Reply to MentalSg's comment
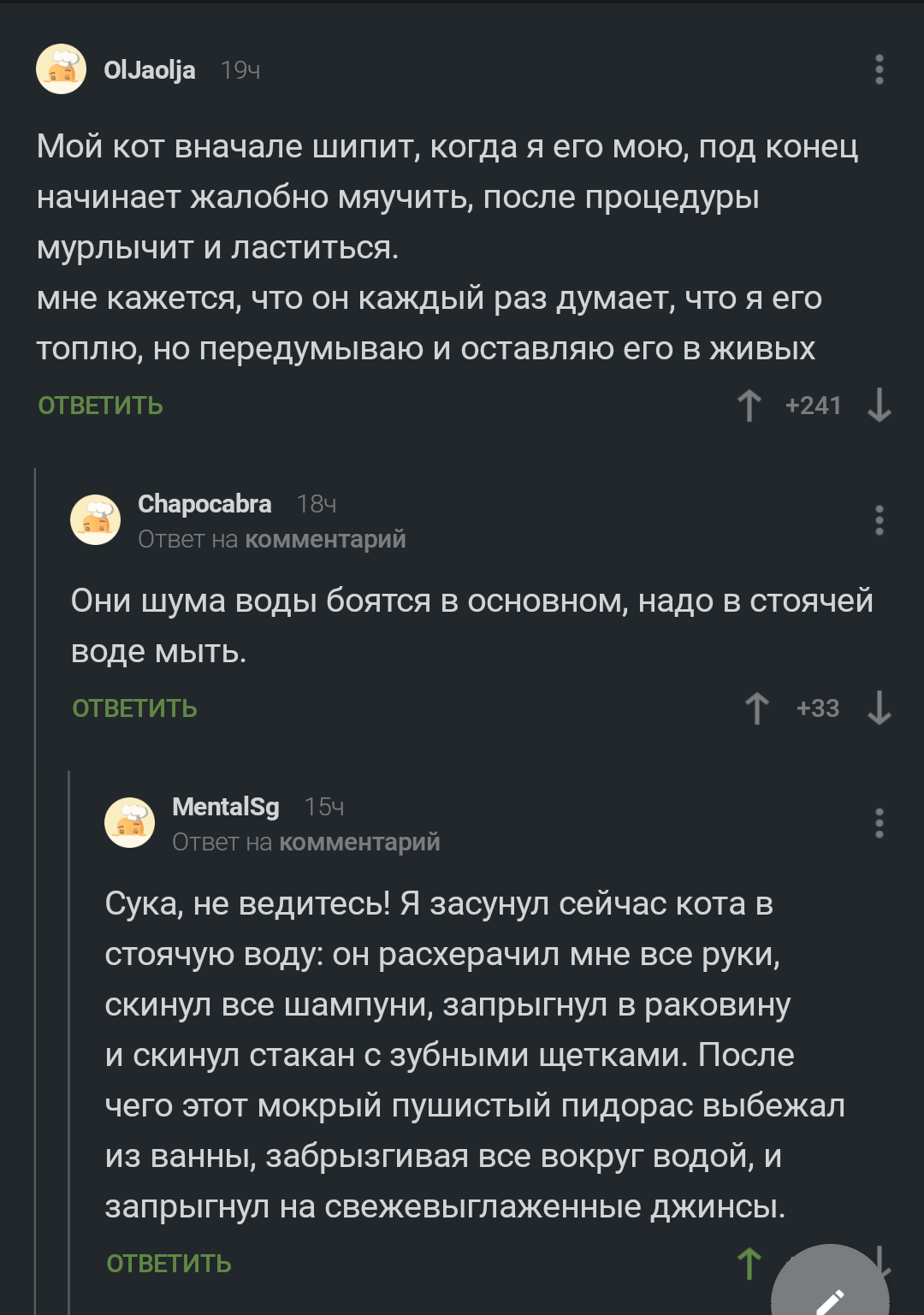Image resolution: width=924 pixels, height=1315 pixels. click(x=169, y=1264)
